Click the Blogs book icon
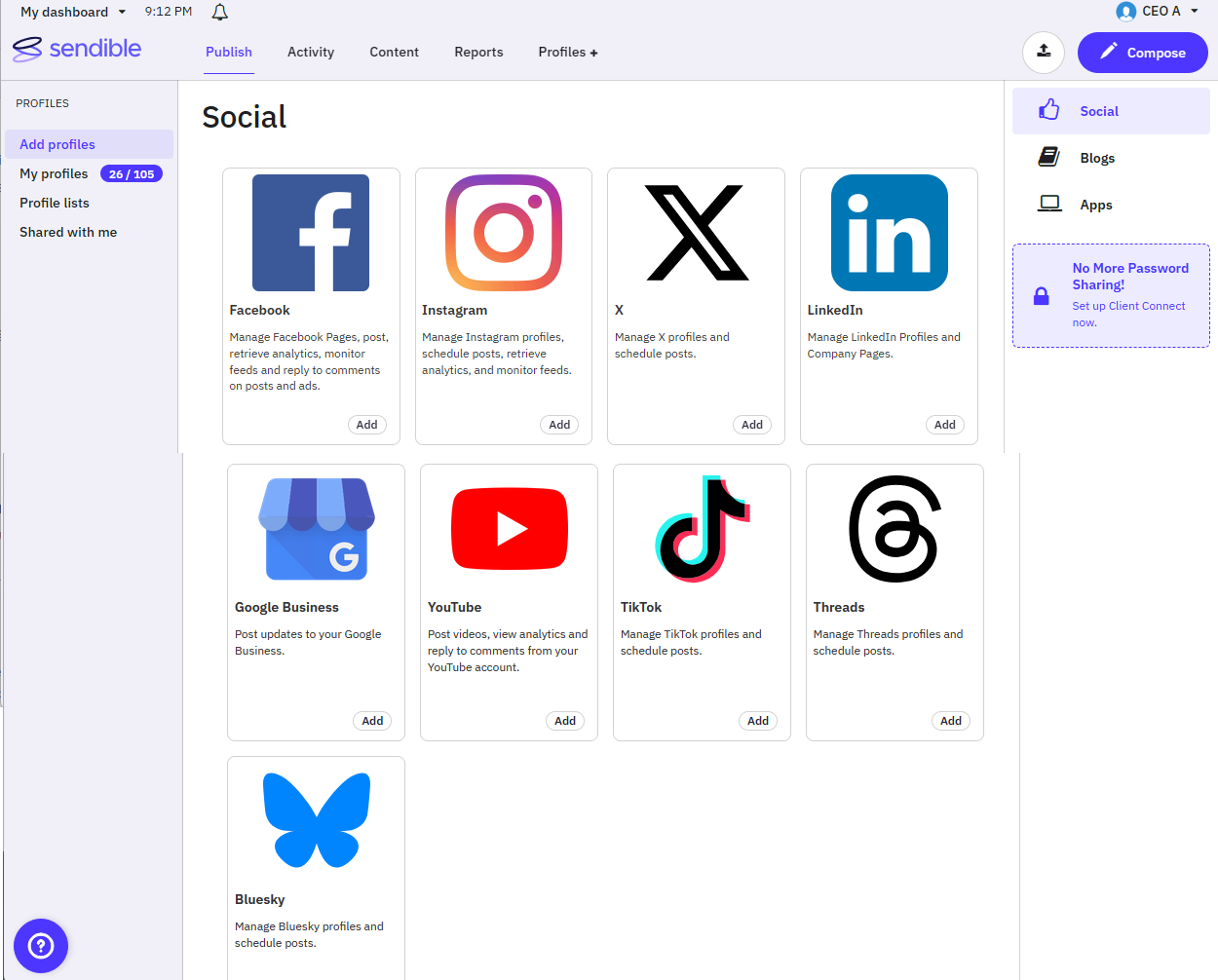This screenshot has height=980, width=1218. tap(1048, 157)
